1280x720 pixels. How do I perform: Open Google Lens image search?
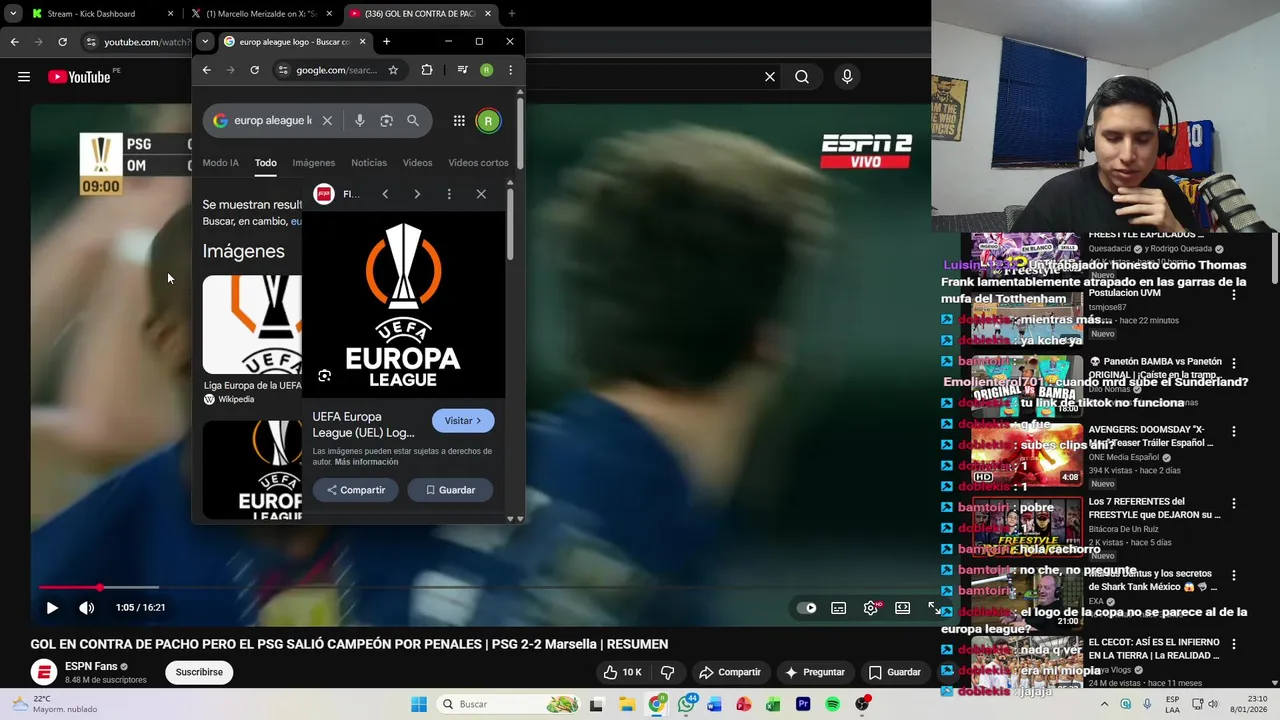click(386, 121)
